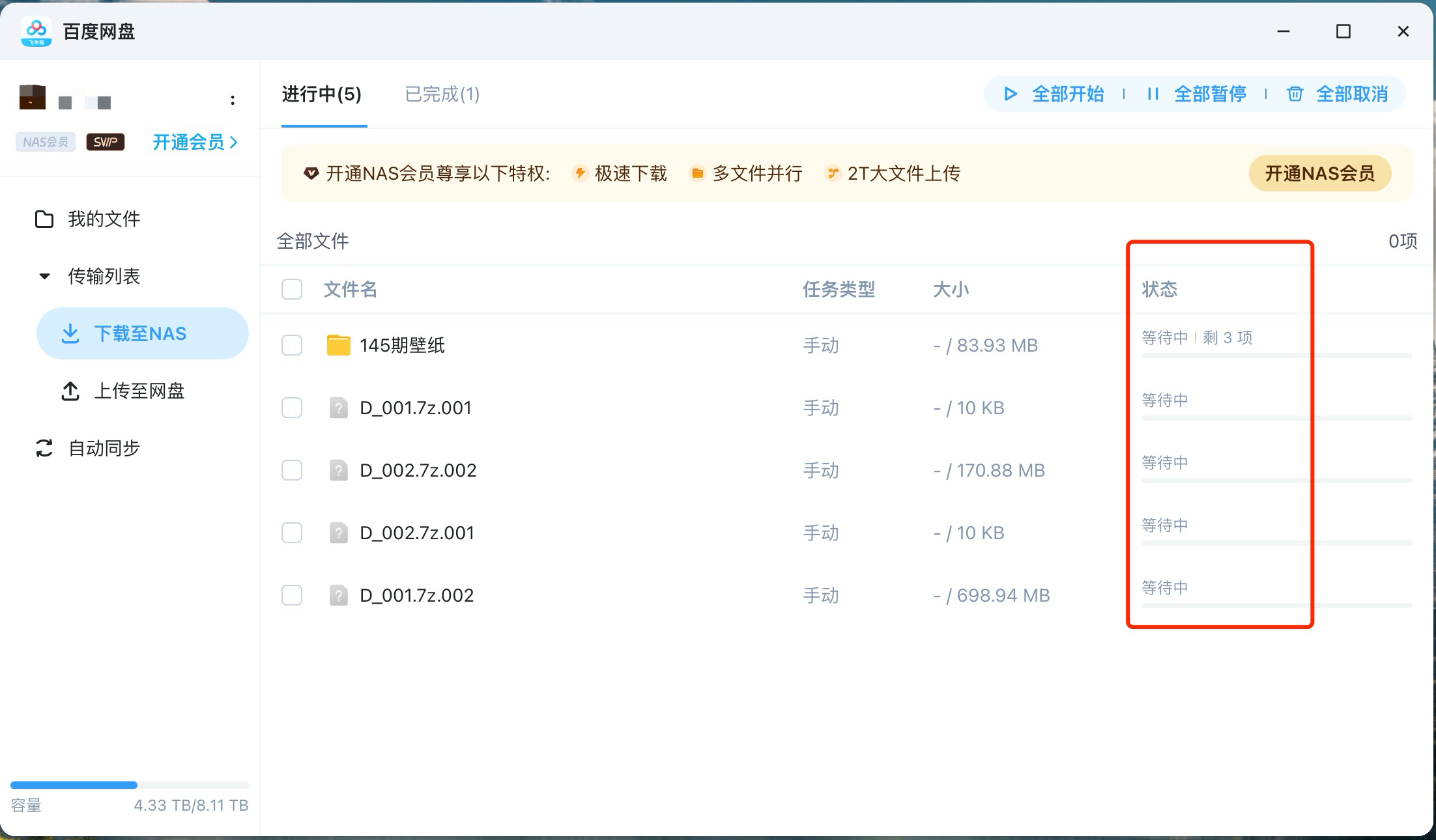Click the D_001.7z.002 progress bar
The width and height of the screenshot is (1436, 840).
tap(1277, 606)
